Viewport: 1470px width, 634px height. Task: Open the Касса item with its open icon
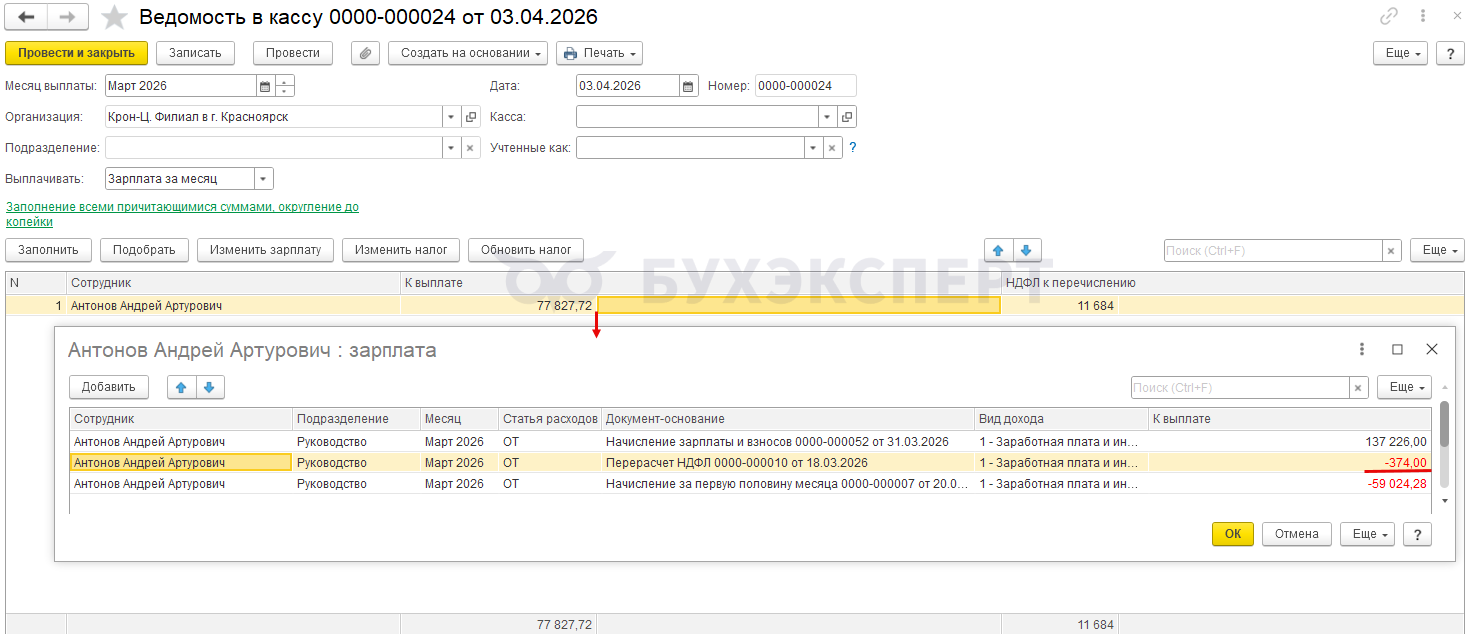coord(847,117)
